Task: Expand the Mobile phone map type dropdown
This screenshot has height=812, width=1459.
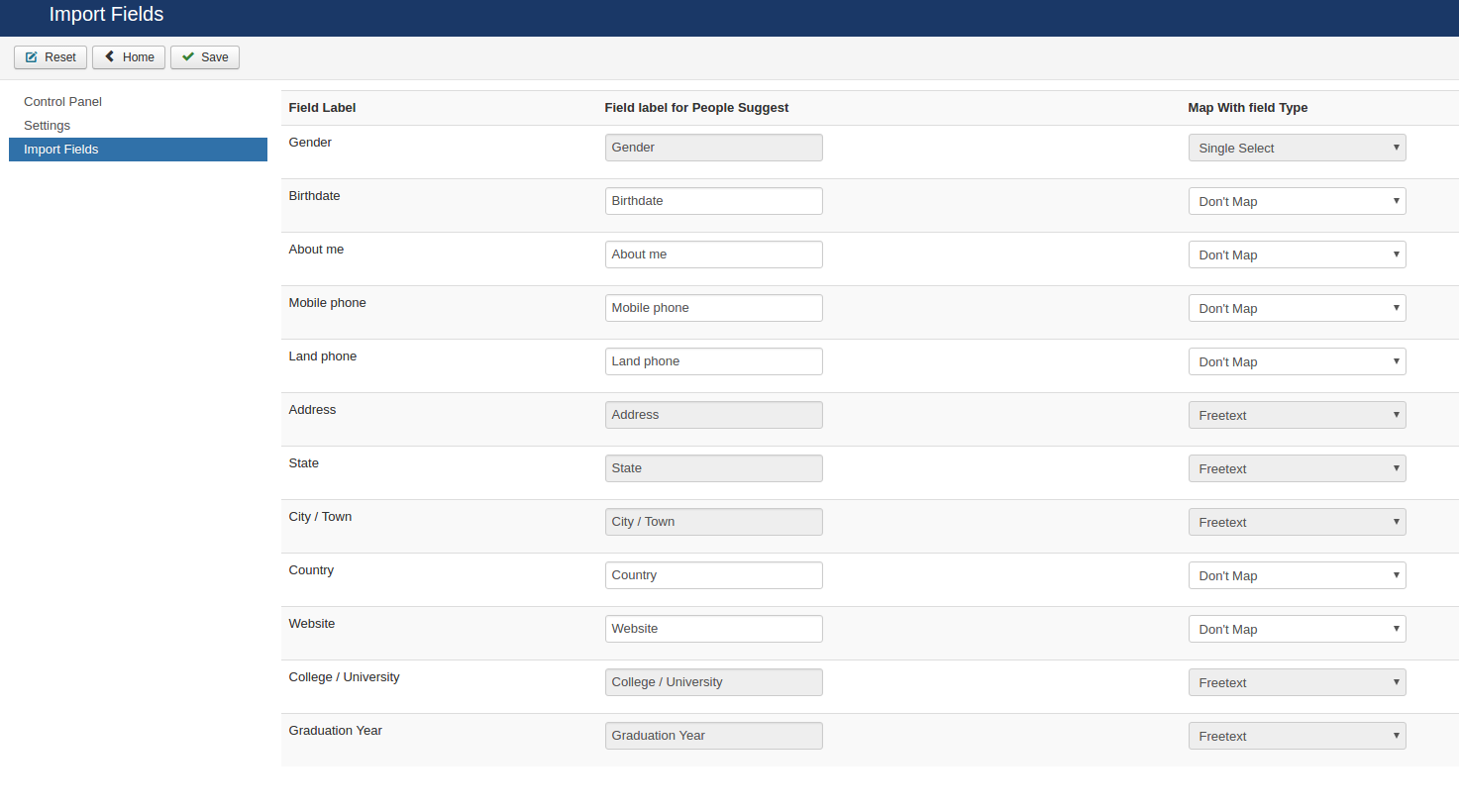Action: point(1297,308)
